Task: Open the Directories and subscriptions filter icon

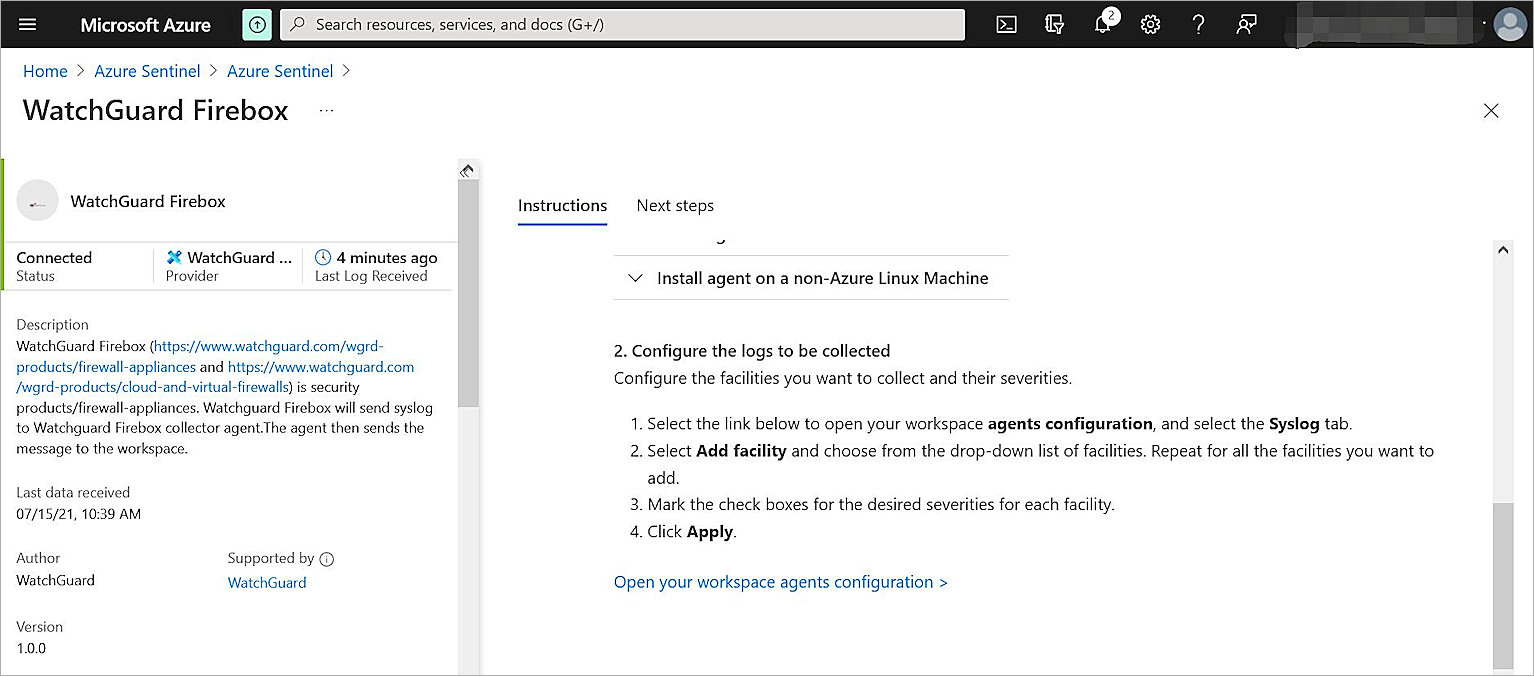Action: point(1054,25)
